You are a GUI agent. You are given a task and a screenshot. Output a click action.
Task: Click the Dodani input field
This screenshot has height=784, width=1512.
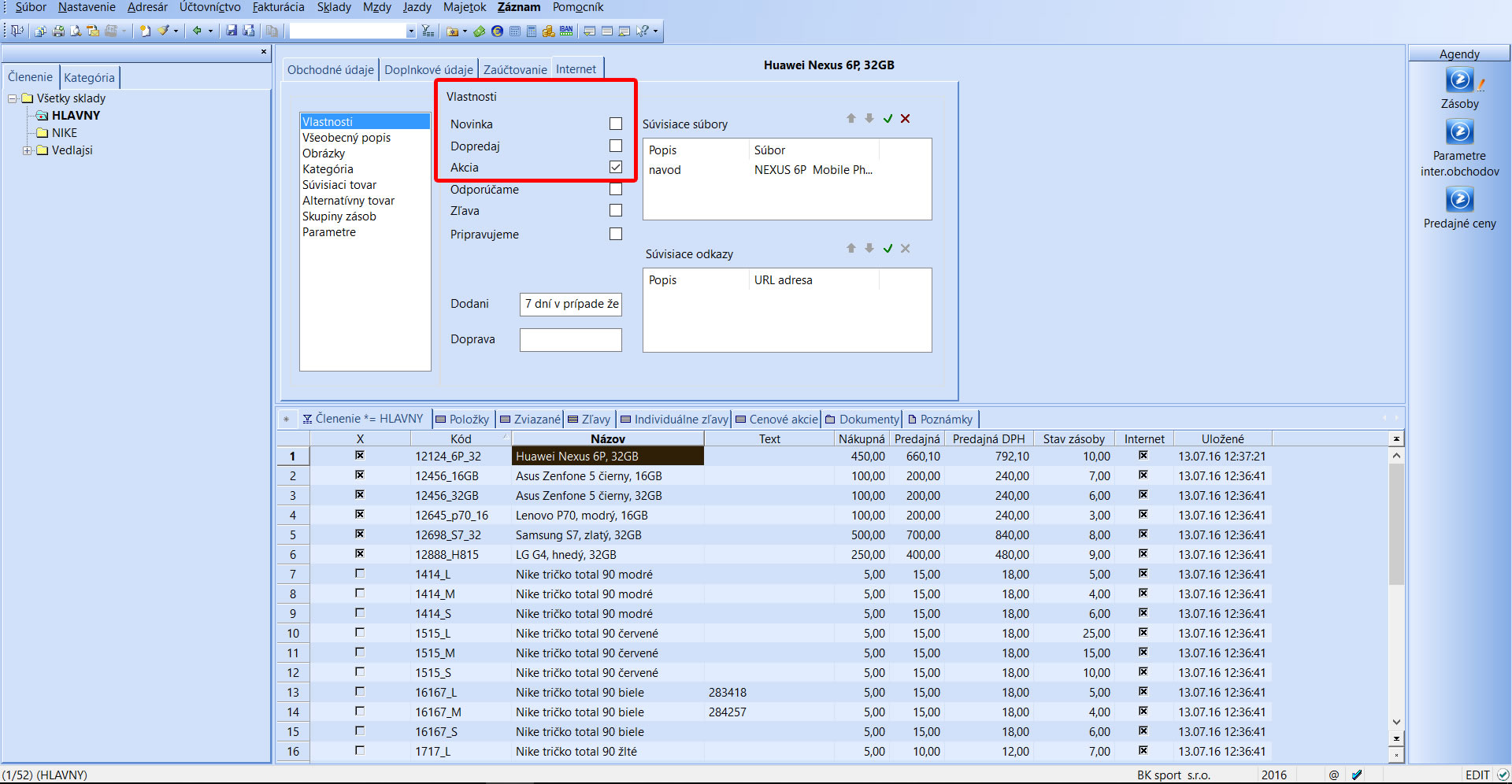[x=571, y=304]
